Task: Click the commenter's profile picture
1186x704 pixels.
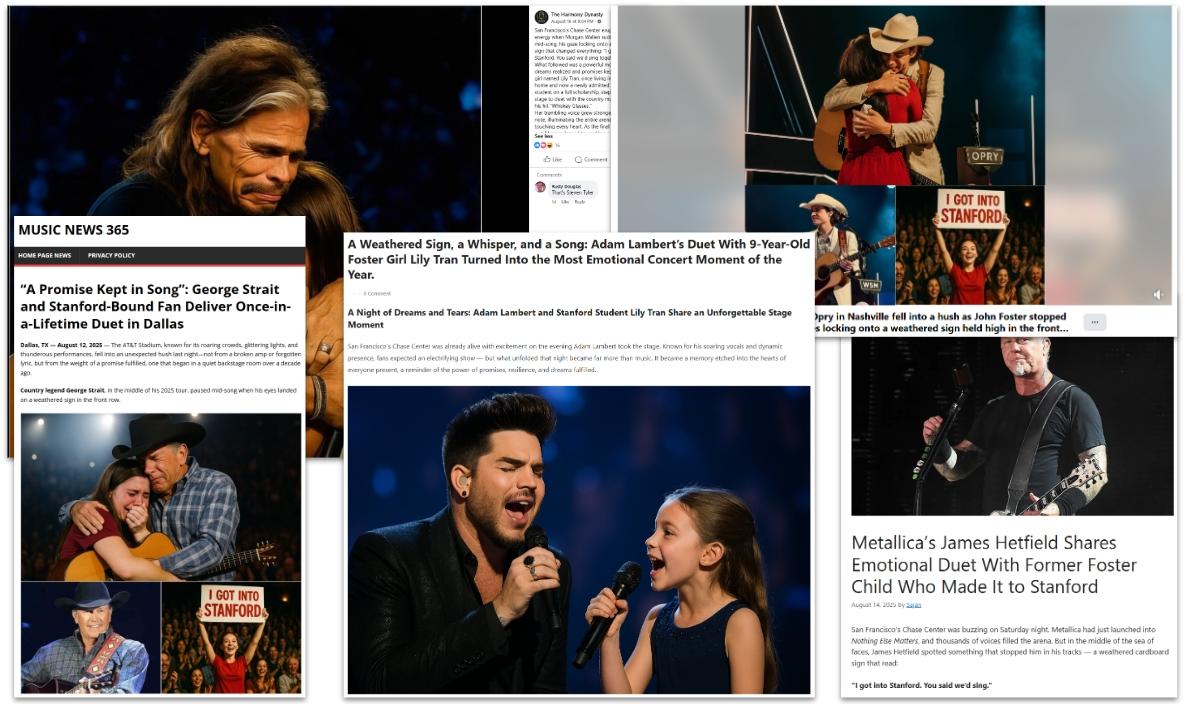Action: point(541,188)
